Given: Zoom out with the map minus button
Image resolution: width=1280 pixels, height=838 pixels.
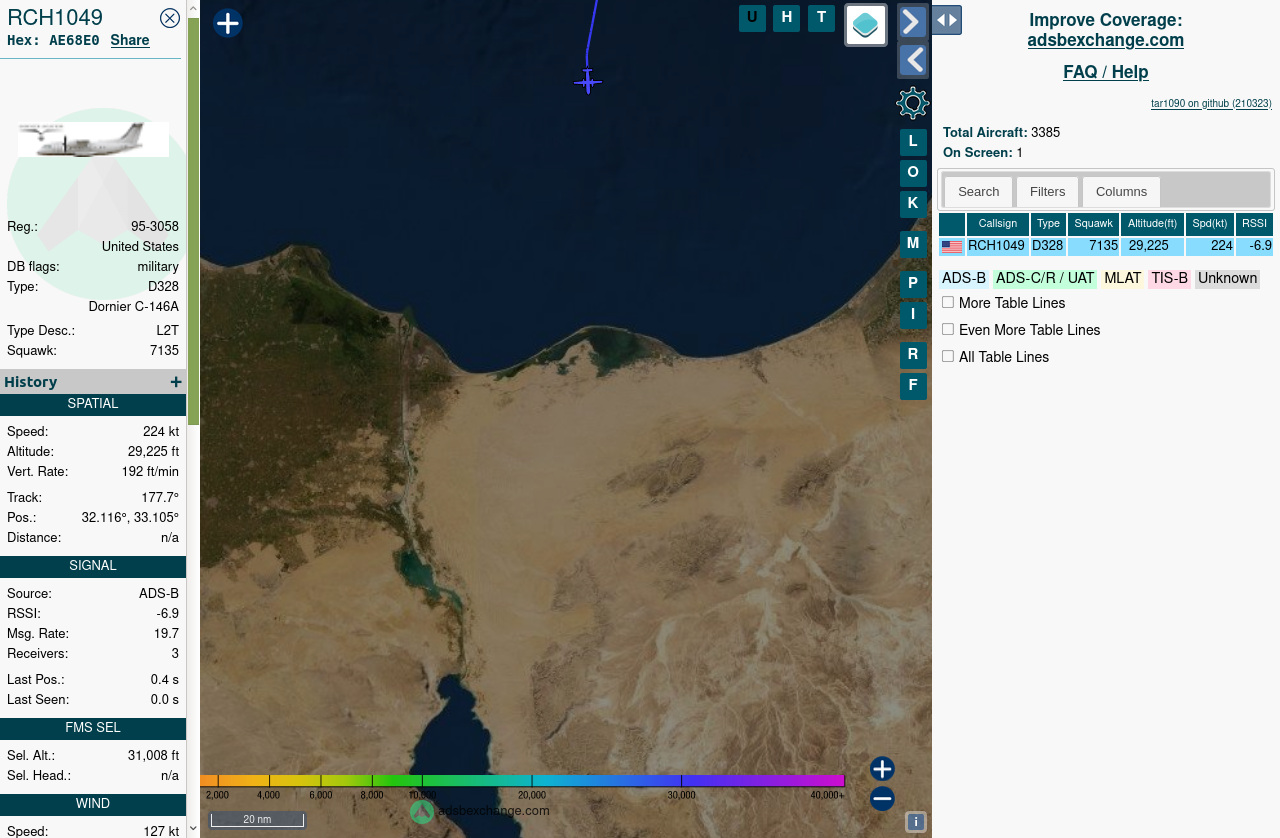Looking at the screenshot, I should (x=882, y=799).
